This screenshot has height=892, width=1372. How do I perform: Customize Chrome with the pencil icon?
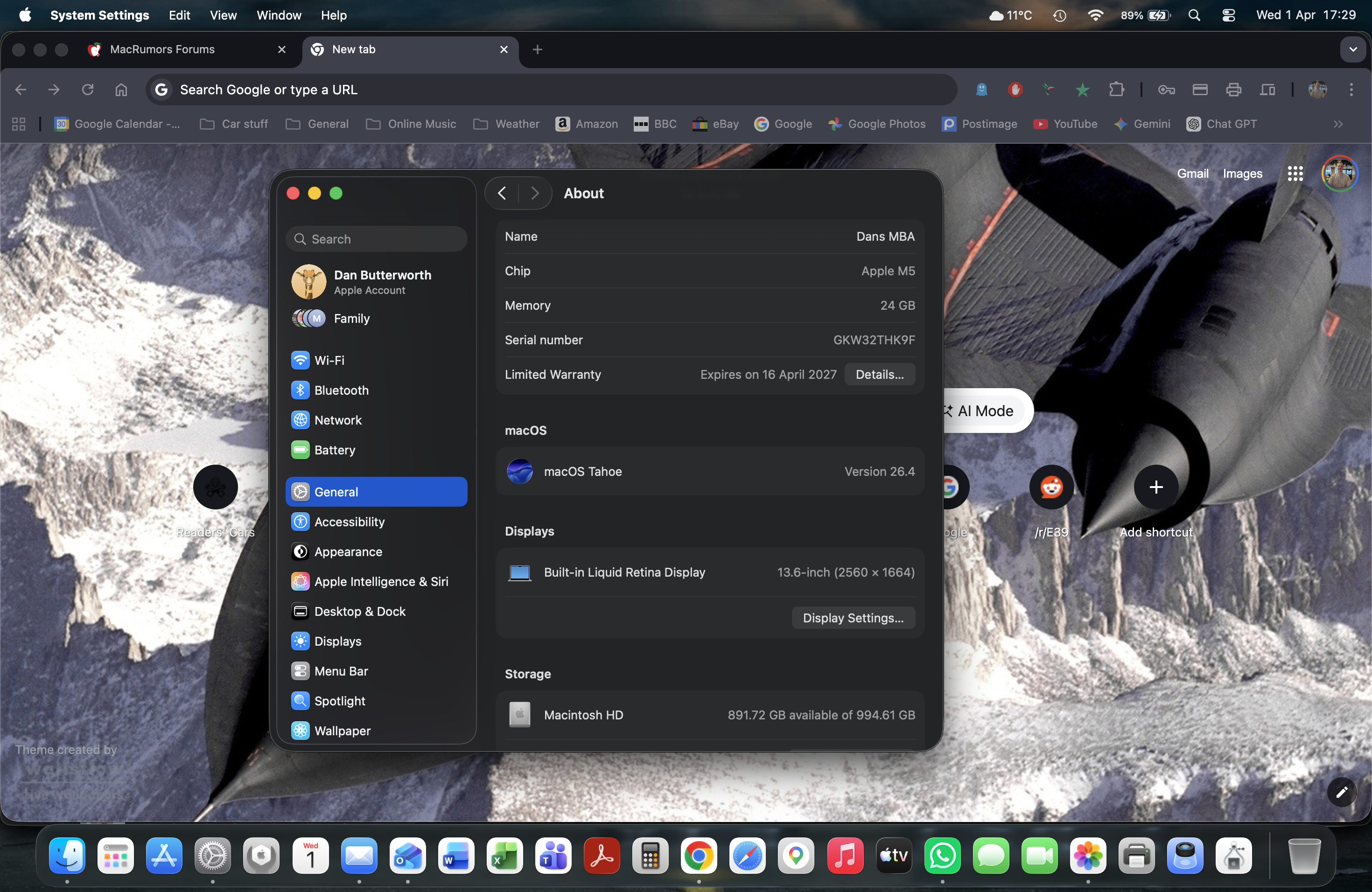(1342, 792)
